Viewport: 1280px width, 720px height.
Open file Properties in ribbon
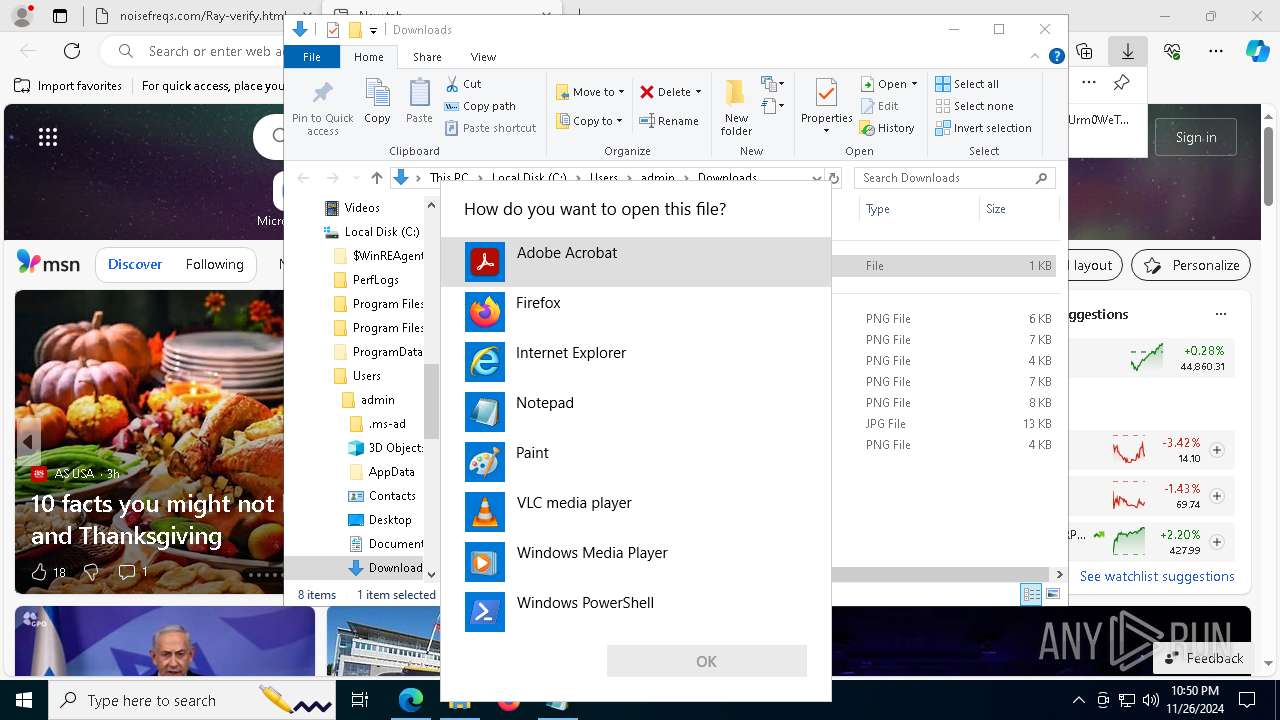(826, 108)
